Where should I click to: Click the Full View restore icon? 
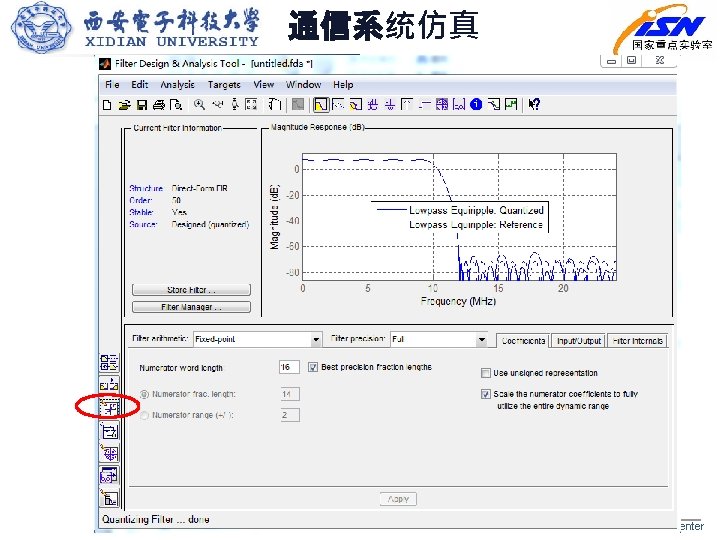[x=251, y=105]
